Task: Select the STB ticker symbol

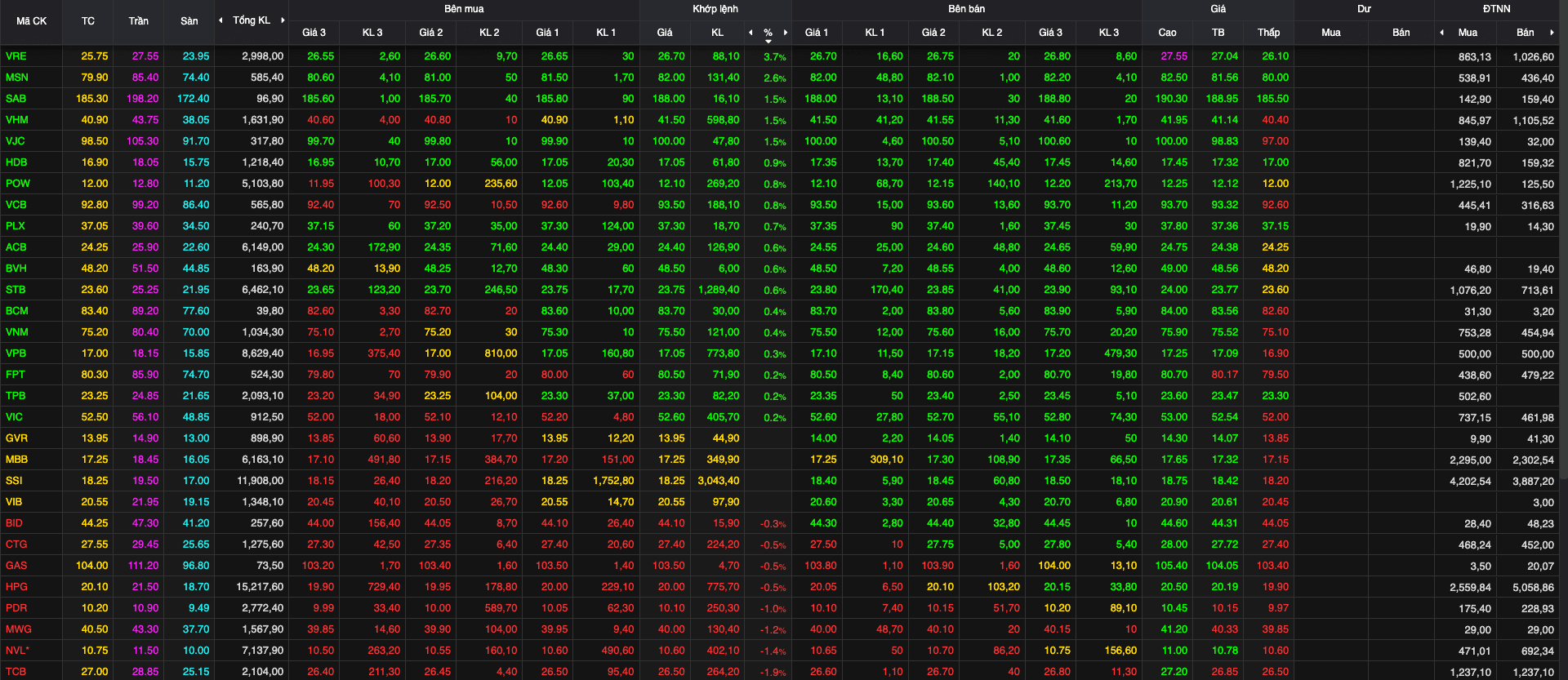Action: [x=16, y=290]
